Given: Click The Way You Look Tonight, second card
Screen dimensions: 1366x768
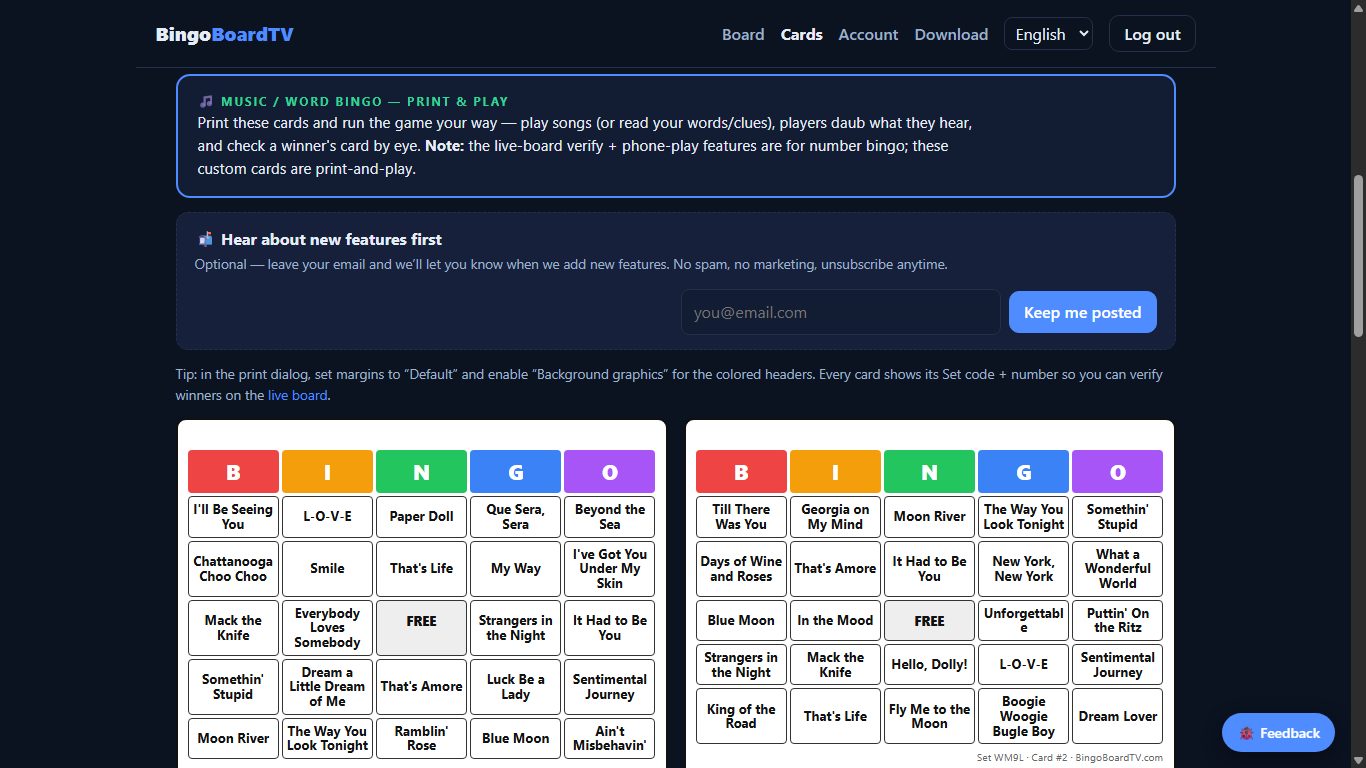Looking at the screenshot, I should point(1023,517).
